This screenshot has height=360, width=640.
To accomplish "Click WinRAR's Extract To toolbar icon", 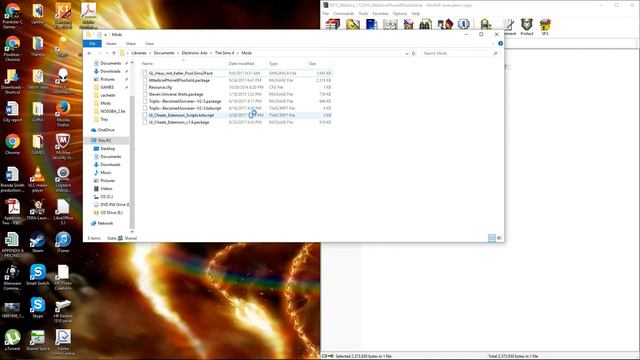I will [x=353, y=24].
